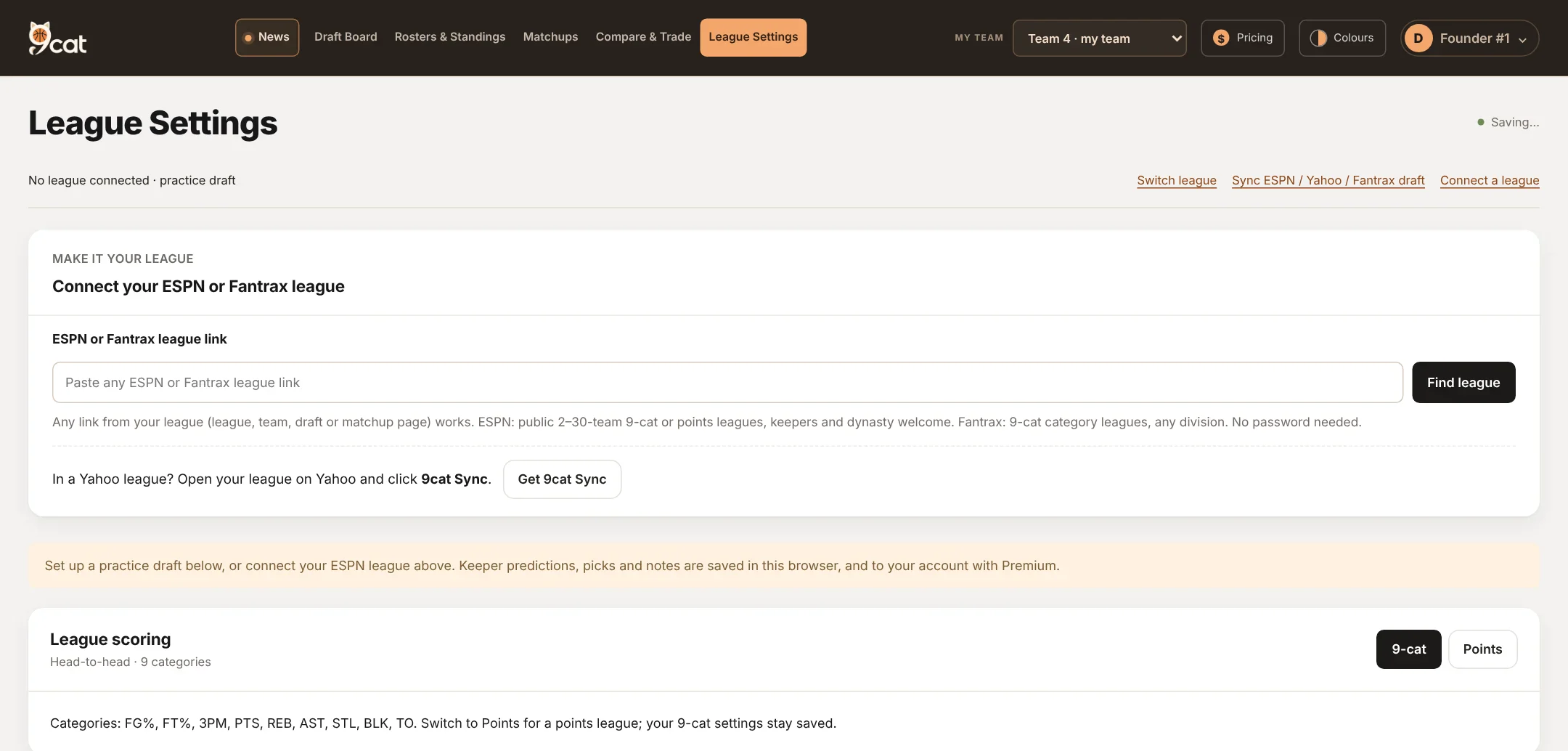Click the Get 9cat Sync button

pyautogui.click(x=562, y=479)
